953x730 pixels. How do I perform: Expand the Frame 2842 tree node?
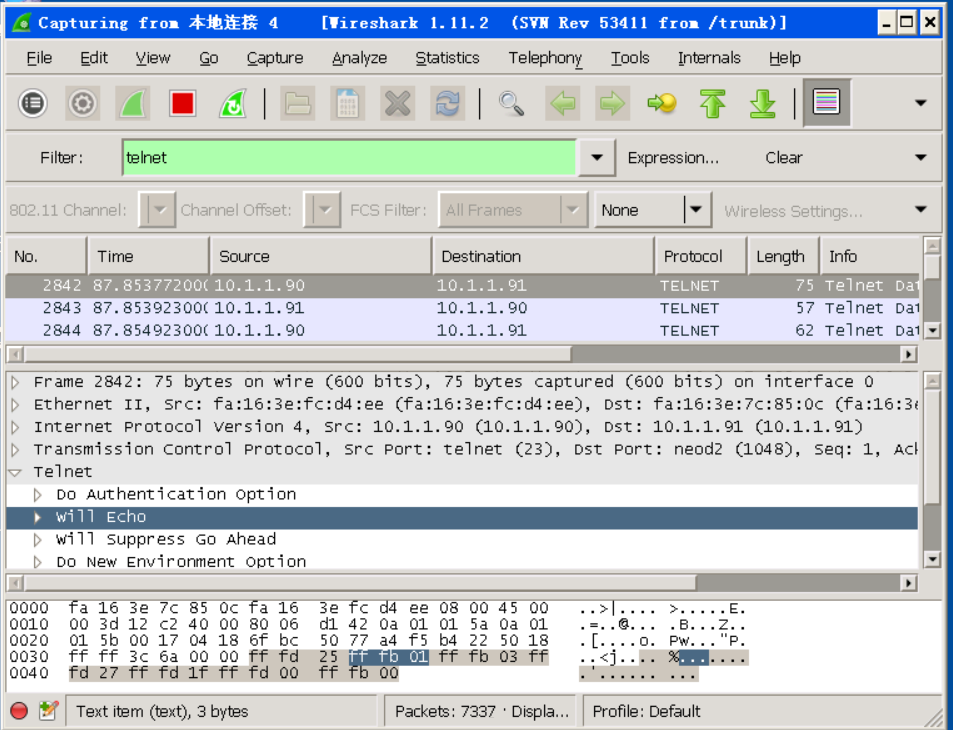(16, 382)
